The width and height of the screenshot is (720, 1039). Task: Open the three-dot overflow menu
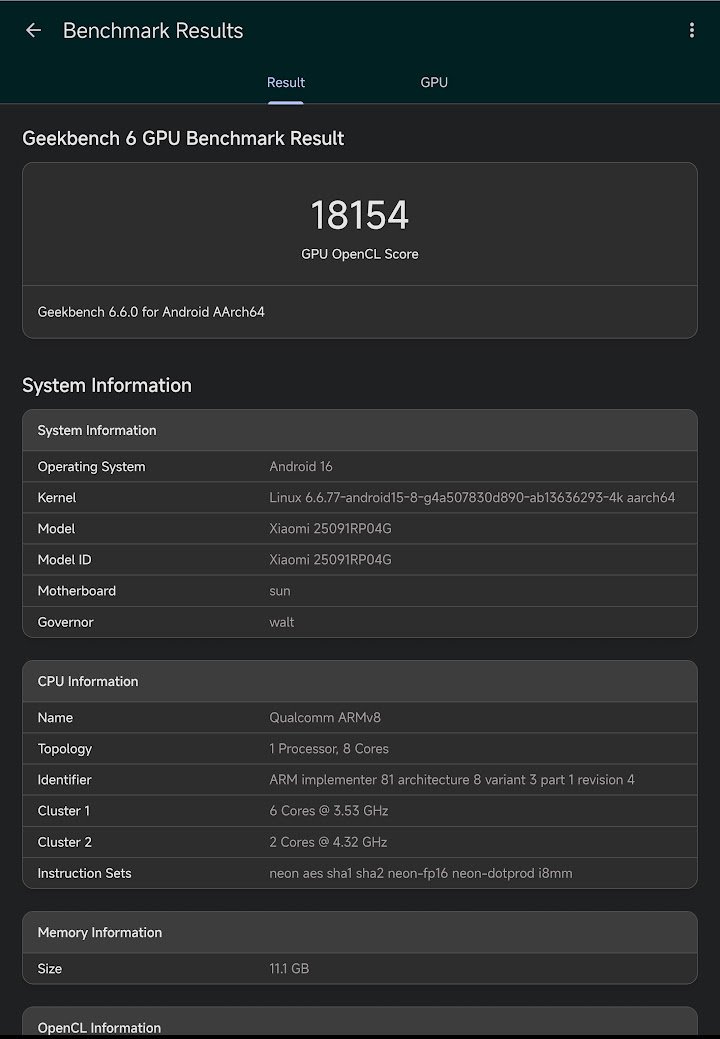pyautogui.click(x=692, y=30)
